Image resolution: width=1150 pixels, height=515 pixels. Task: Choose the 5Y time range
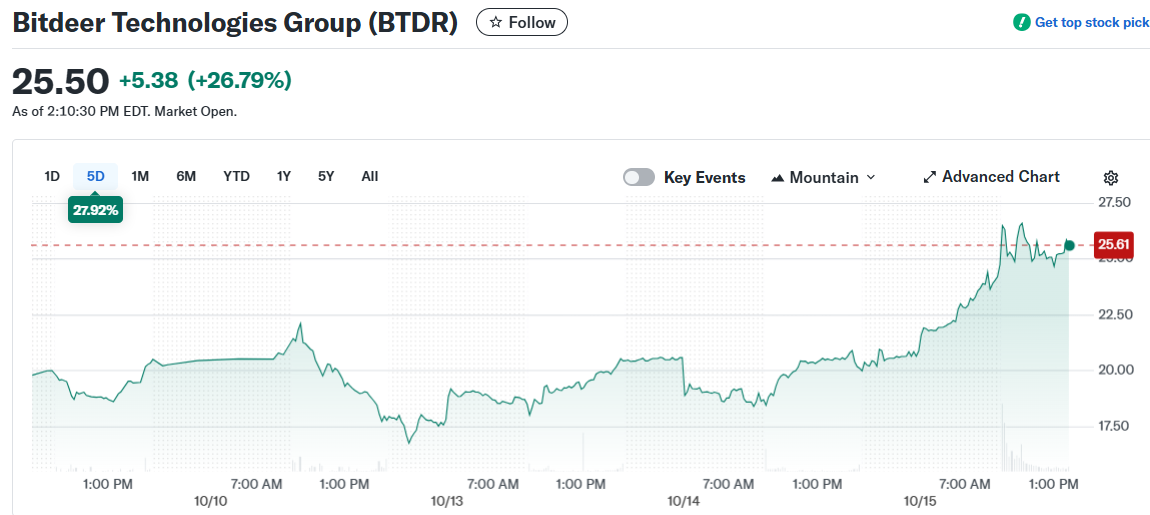click(326, 176)
